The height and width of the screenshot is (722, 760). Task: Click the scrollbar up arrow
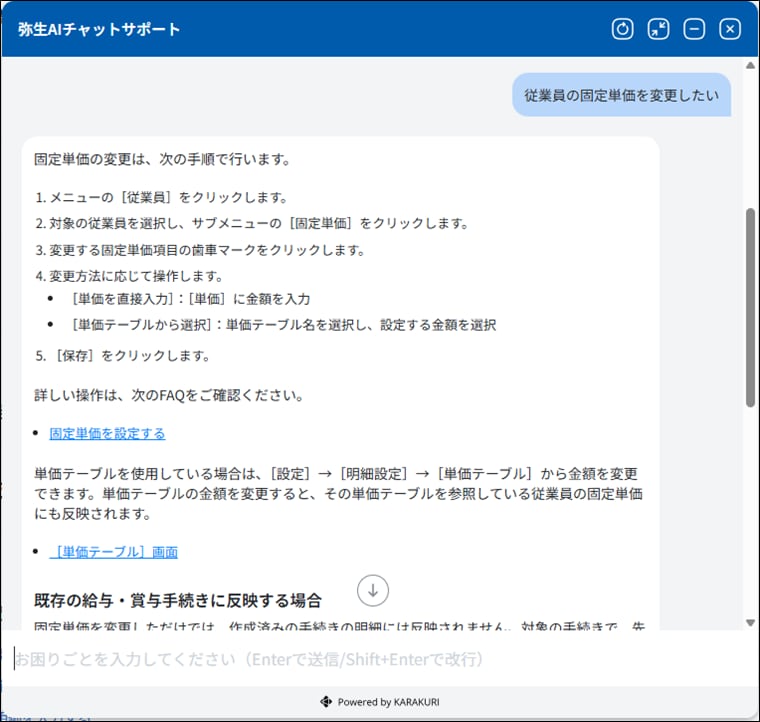pyautogui.click(x=750, y=65)
